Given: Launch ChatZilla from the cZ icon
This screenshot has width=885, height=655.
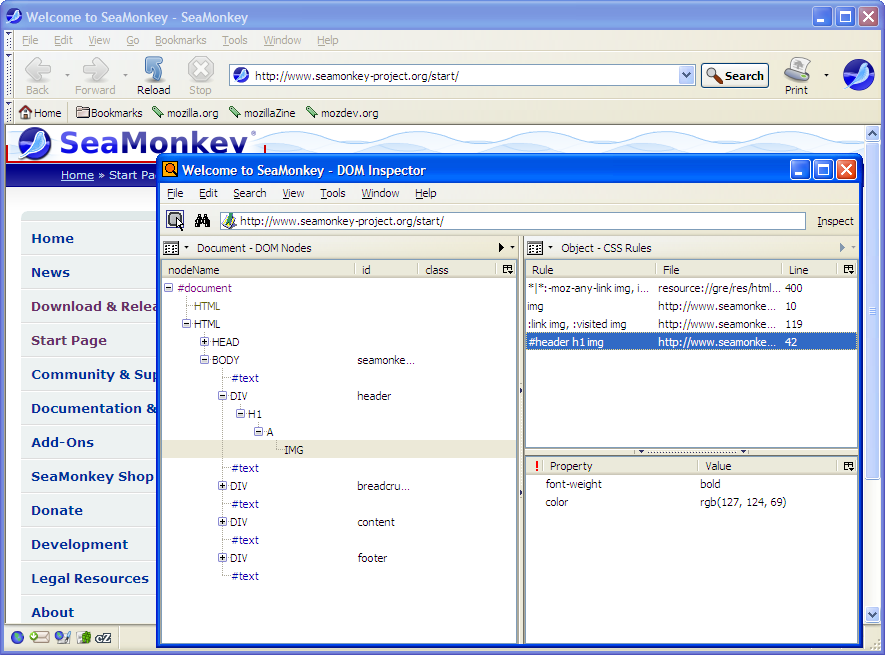Looking at the screenshot, I should tap(104, 637).
